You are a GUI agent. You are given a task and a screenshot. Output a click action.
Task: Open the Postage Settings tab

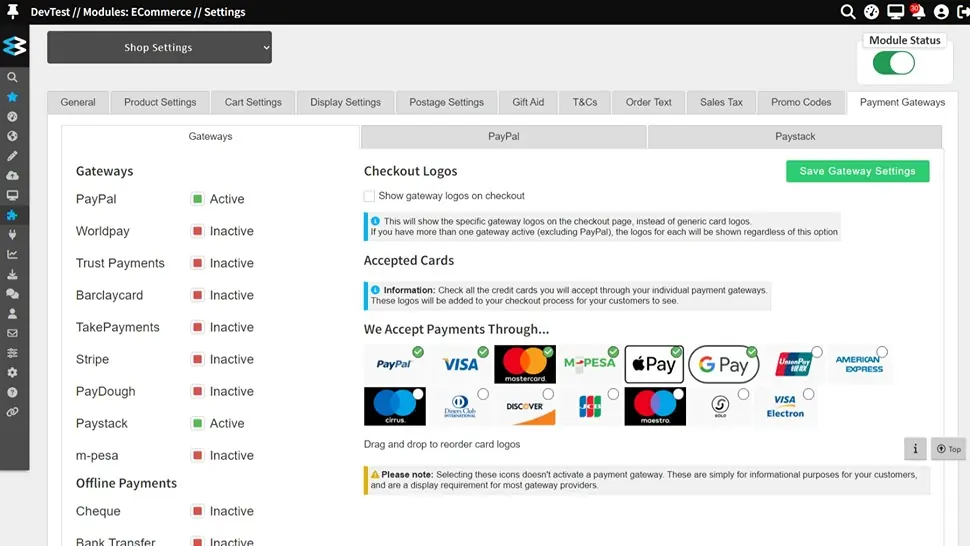point(447,103)
